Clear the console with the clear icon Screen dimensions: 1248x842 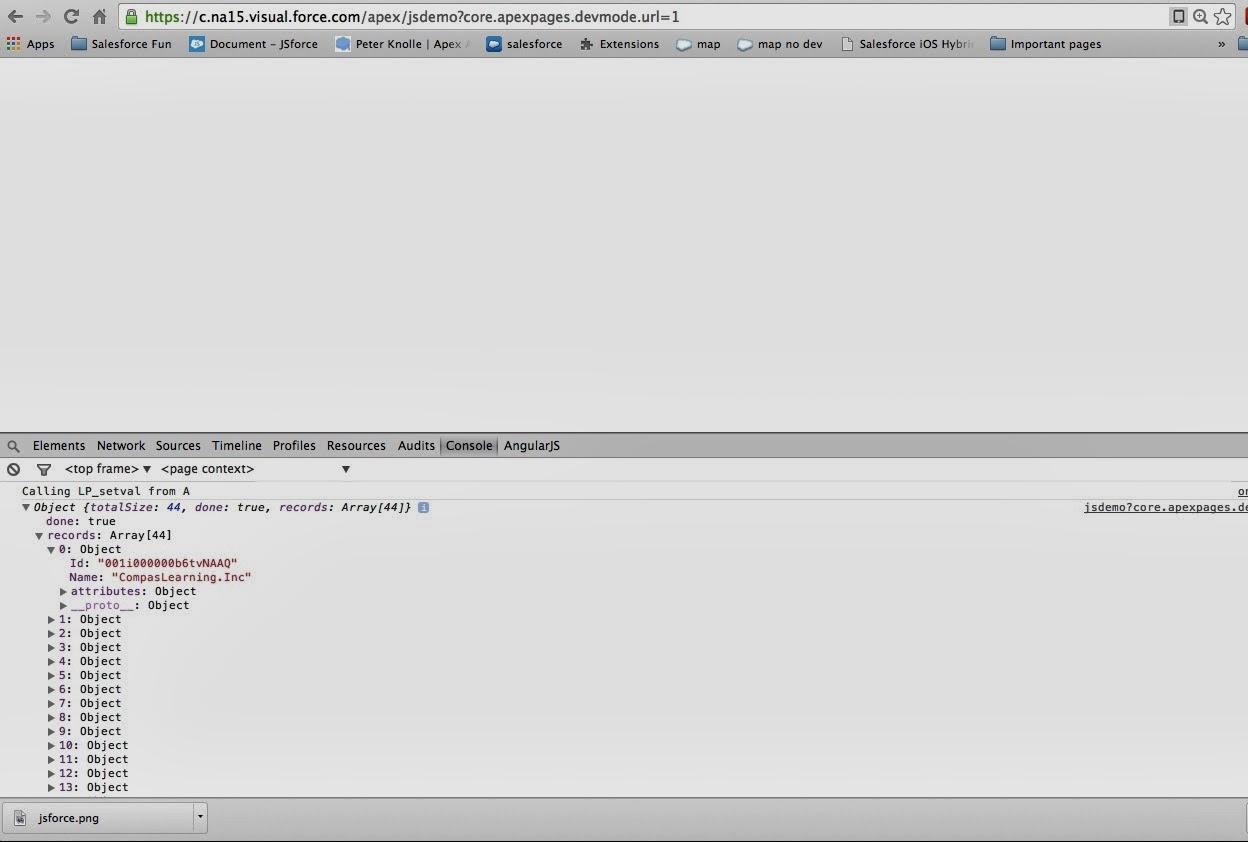(x=13, y=469)
